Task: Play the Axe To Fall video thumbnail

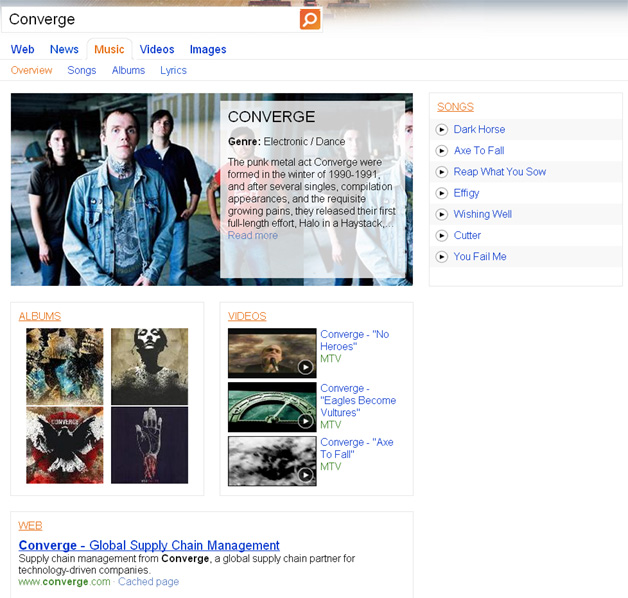Action: 272,461
